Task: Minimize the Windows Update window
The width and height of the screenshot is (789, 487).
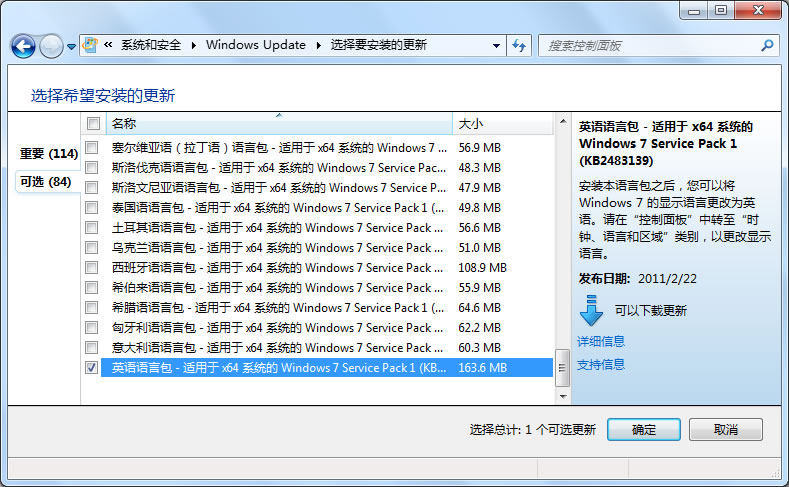Action: tap(694, 11)
